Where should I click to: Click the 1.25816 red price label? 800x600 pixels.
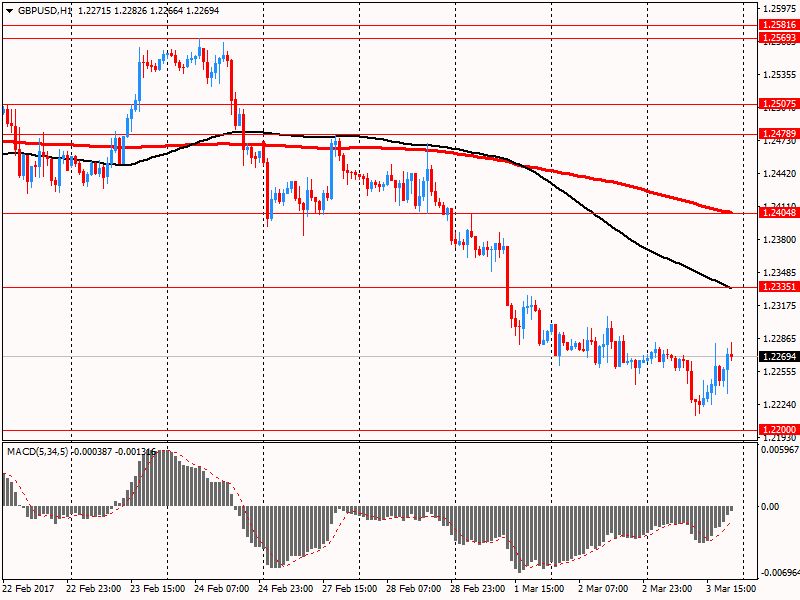779,24
